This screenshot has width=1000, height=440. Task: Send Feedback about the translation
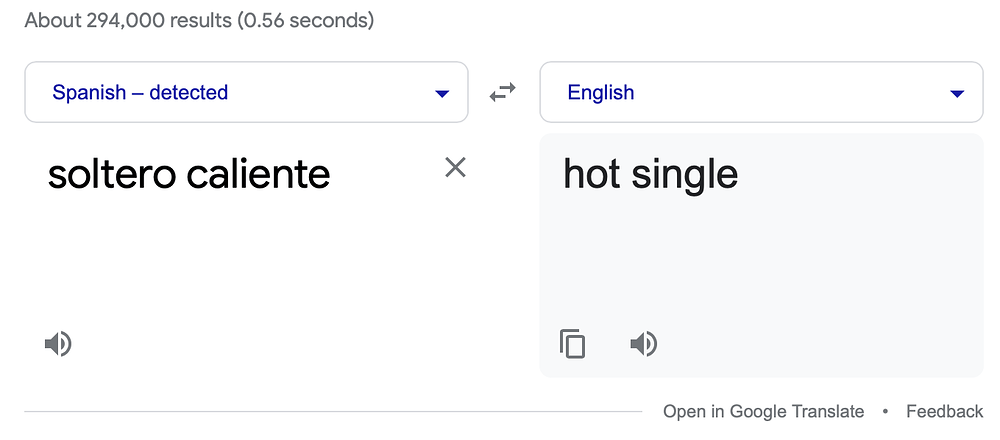[x=945, y=411]
